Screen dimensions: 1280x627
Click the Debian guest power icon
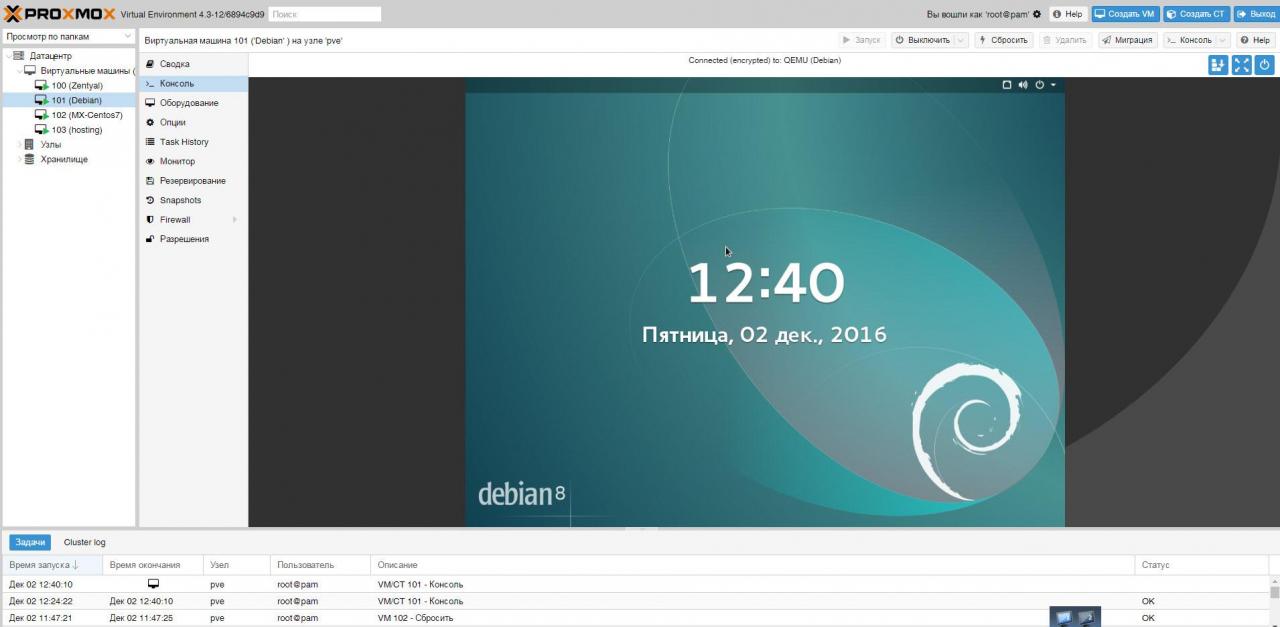click(1040, 85)
